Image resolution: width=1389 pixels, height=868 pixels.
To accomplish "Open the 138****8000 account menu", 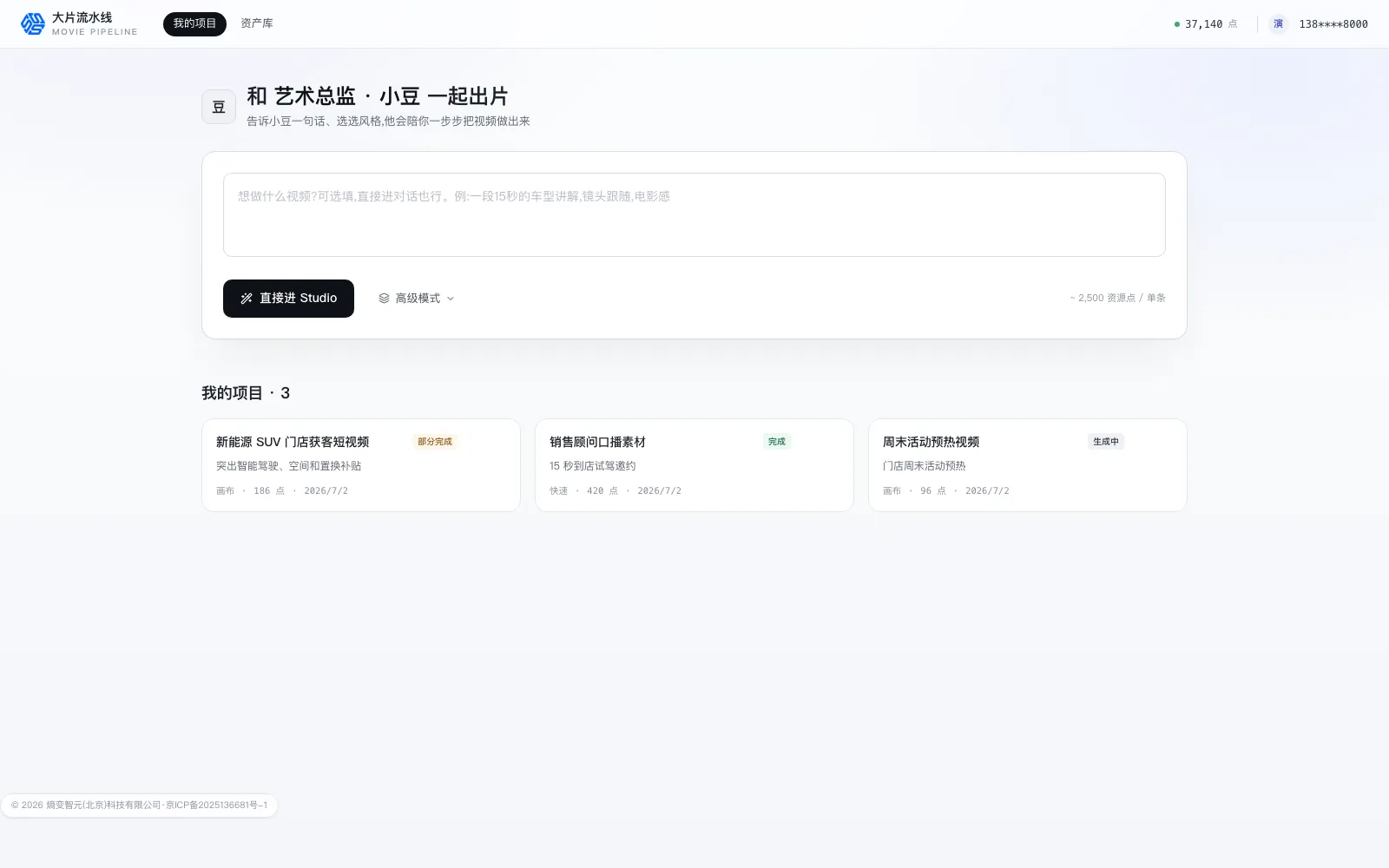I will coord(1333,24).
